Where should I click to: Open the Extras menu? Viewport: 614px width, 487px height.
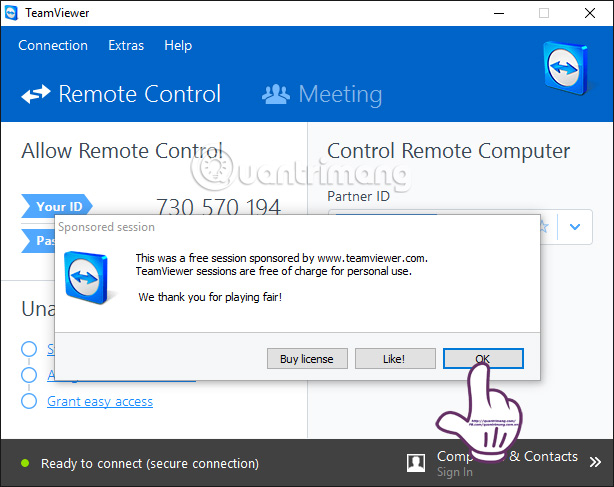126,45
